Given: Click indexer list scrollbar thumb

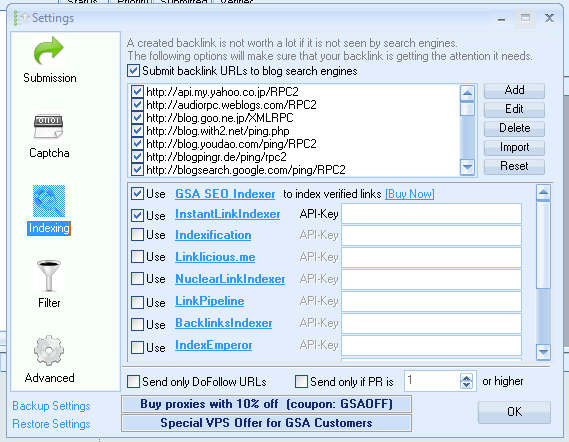Looking at the screenshot, I should 543,245.
